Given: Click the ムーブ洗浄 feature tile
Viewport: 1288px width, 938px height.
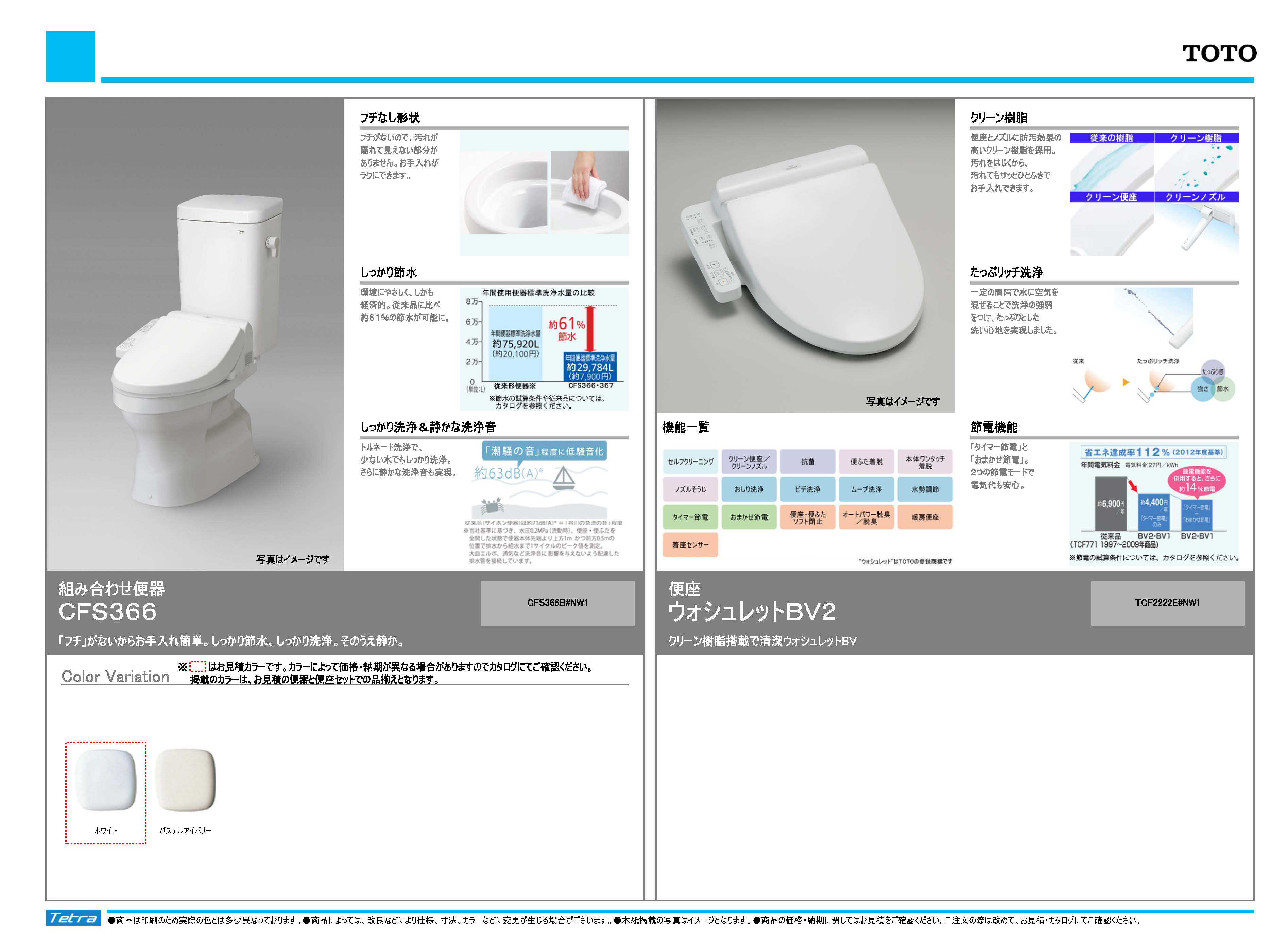Looking at the screenshot, I should tap(866, 489).
